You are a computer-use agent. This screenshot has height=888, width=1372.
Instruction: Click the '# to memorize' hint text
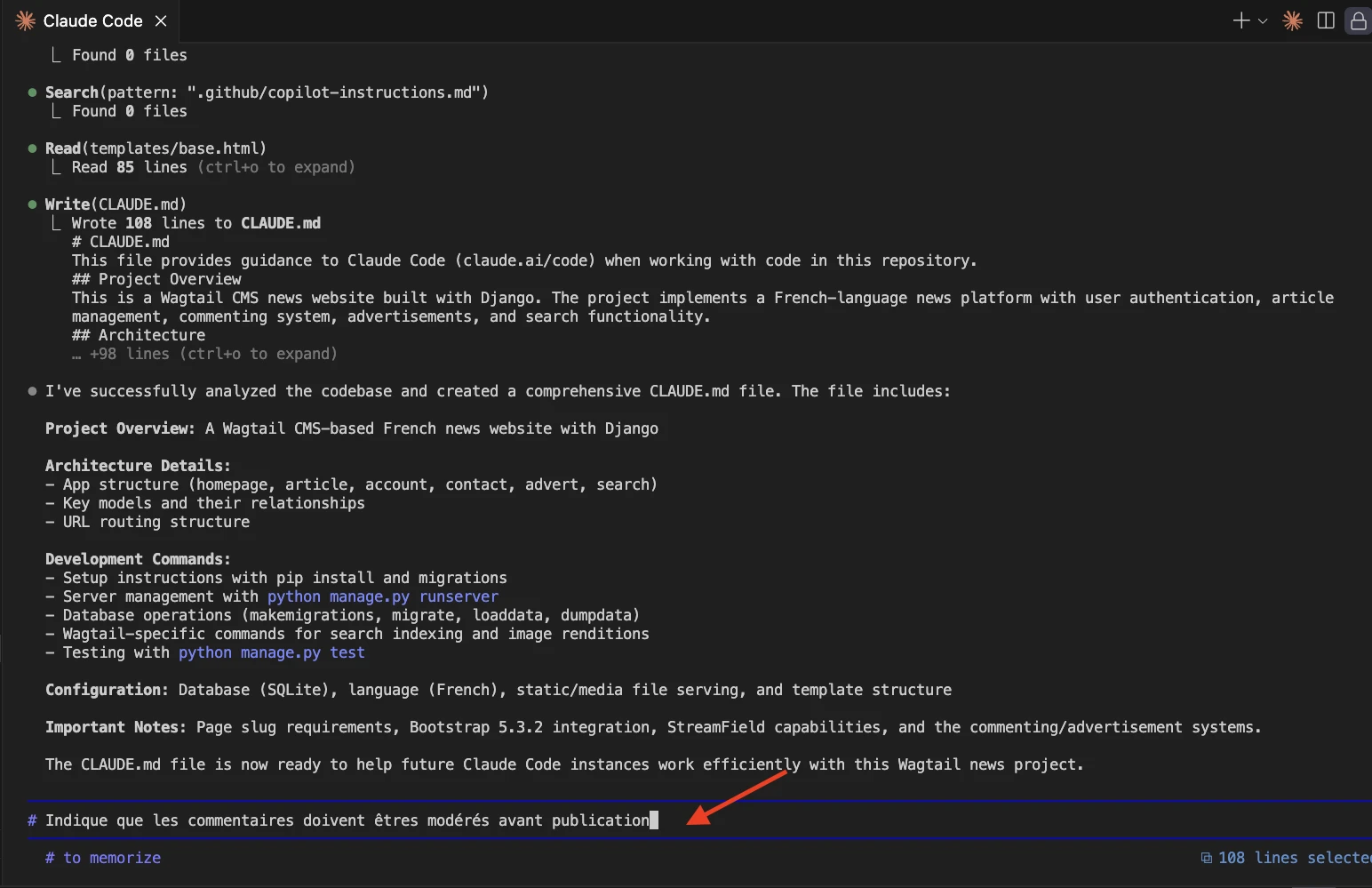click(x=103, y=858)
